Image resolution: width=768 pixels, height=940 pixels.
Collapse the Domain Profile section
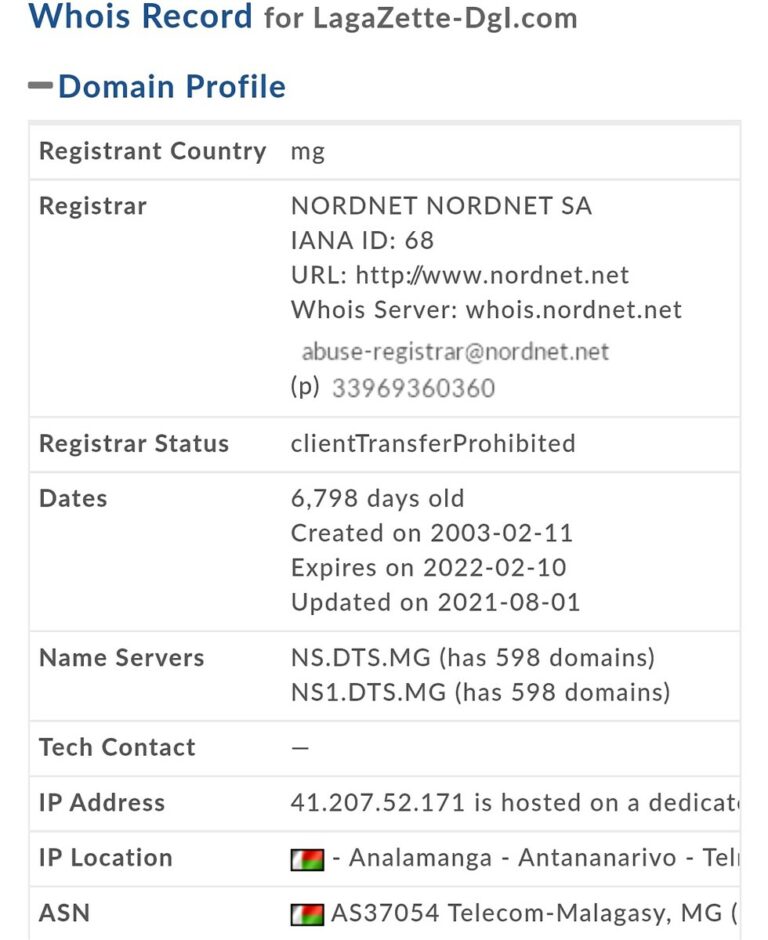tap(40, 86)
